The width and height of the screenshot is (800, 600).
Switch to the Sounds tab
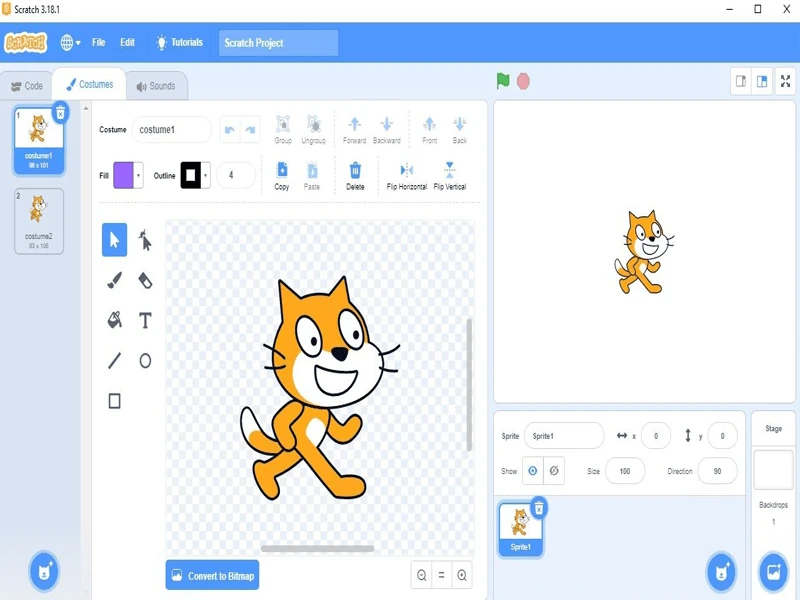[156, 86]
